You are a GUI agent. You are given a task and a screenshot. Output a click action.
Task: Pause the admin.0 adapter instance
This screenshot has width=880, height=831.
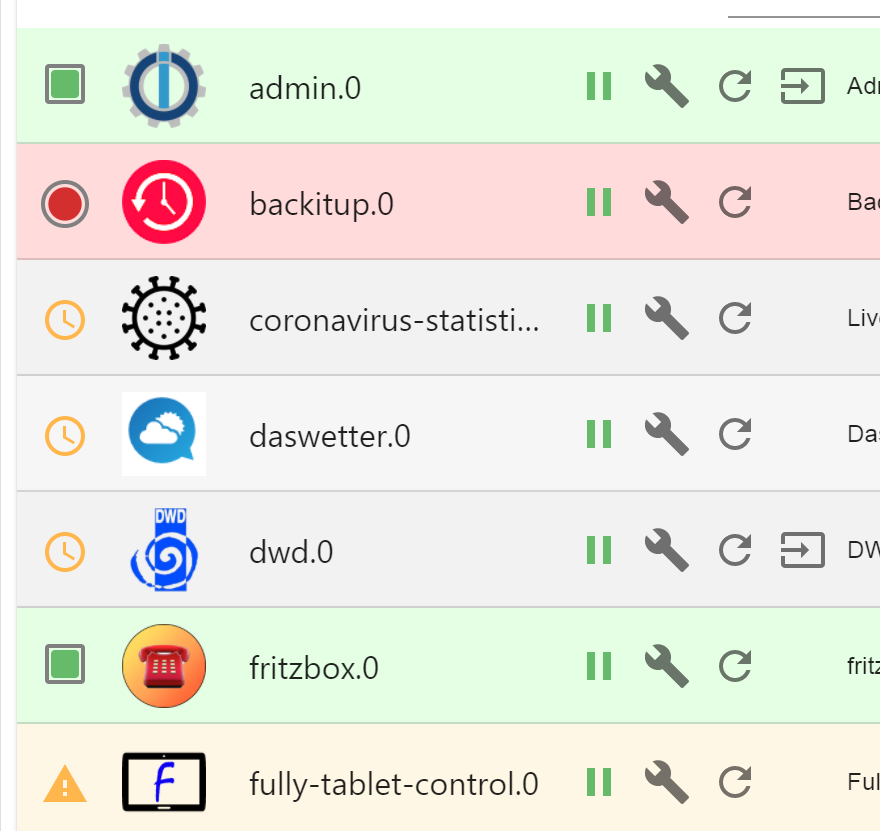[598, 86]
